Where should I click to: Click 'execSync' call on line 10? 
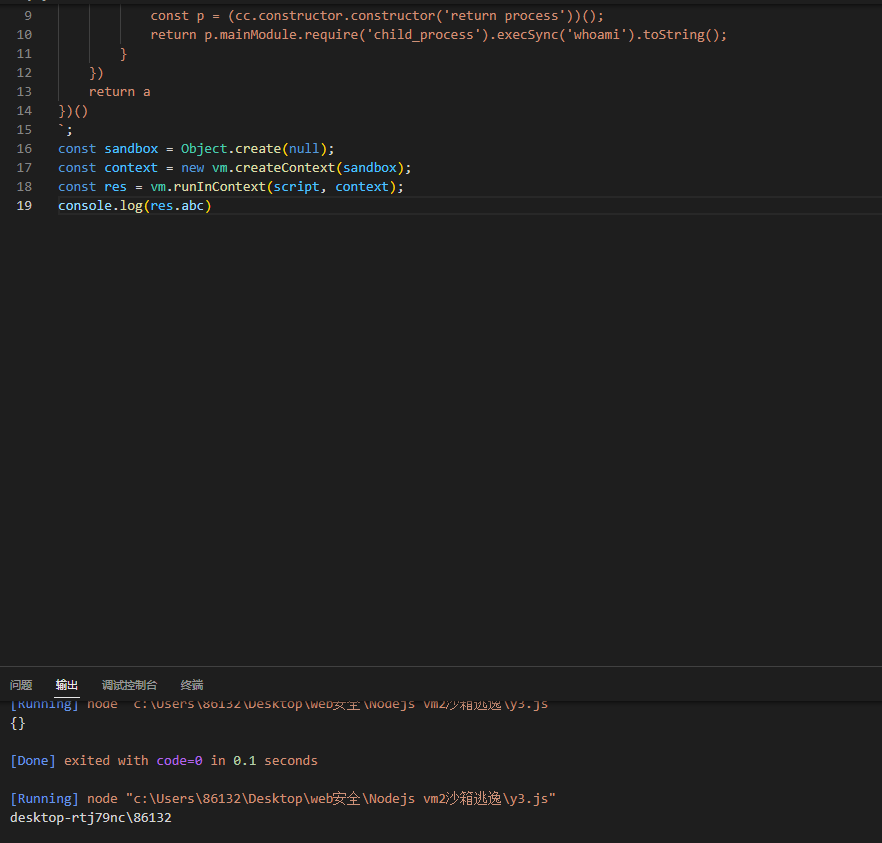click(528, 35)
